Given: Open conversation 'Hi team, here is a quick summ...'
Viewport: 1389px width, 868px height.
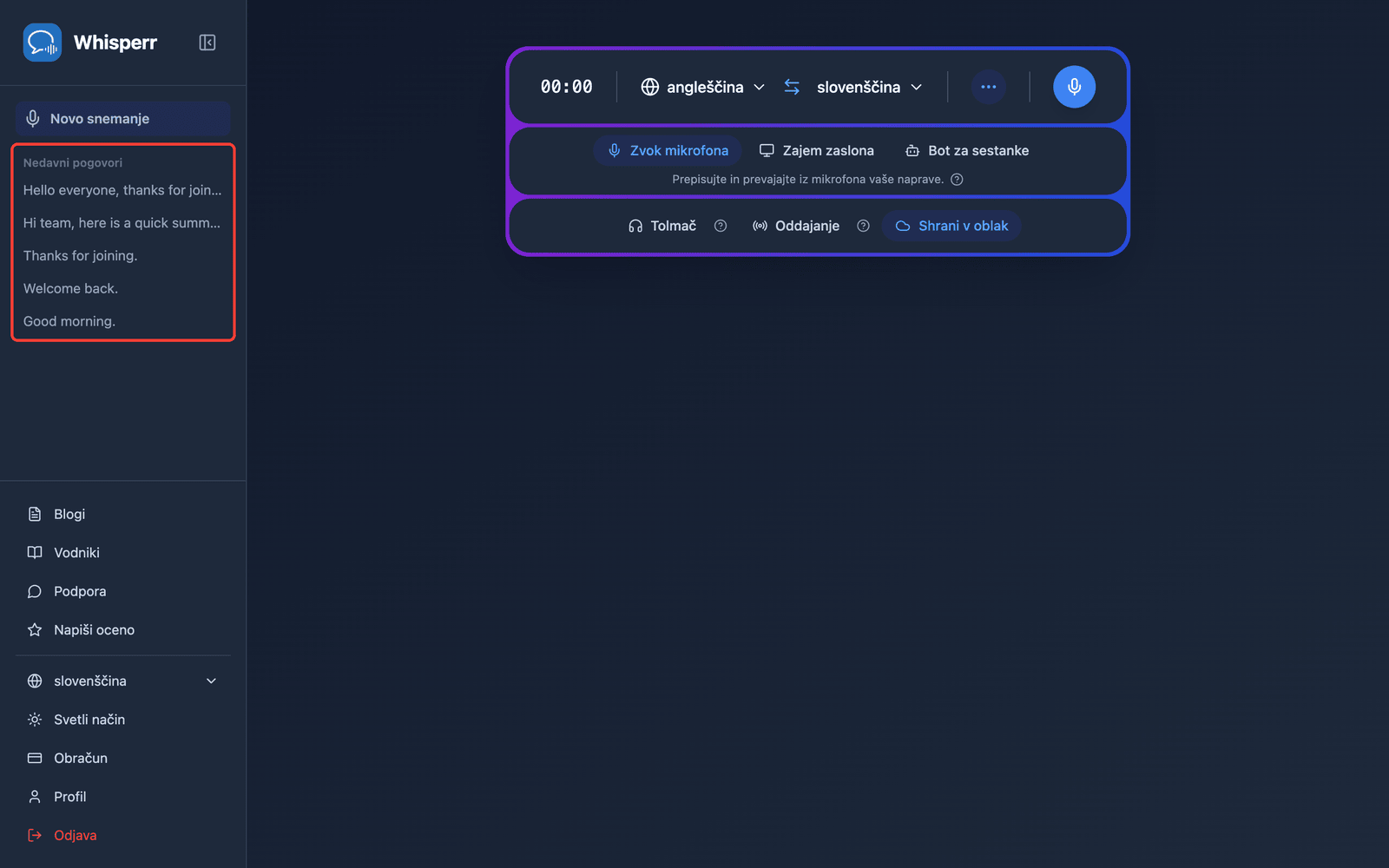Looking at the screenshot, I should point(122,223).
